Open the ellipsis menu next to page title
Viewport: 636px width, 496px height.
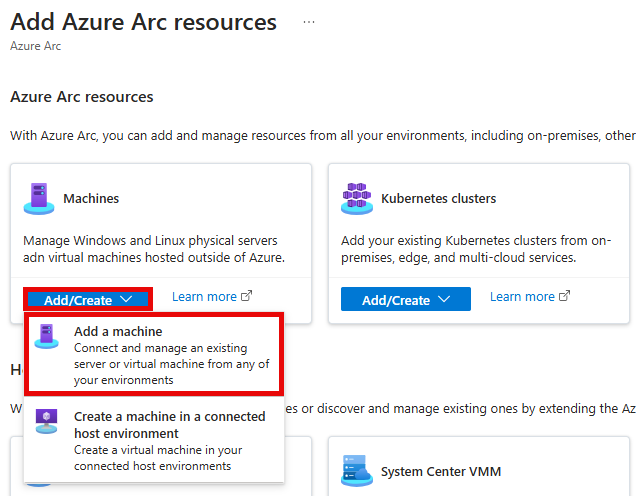[309, 22]
